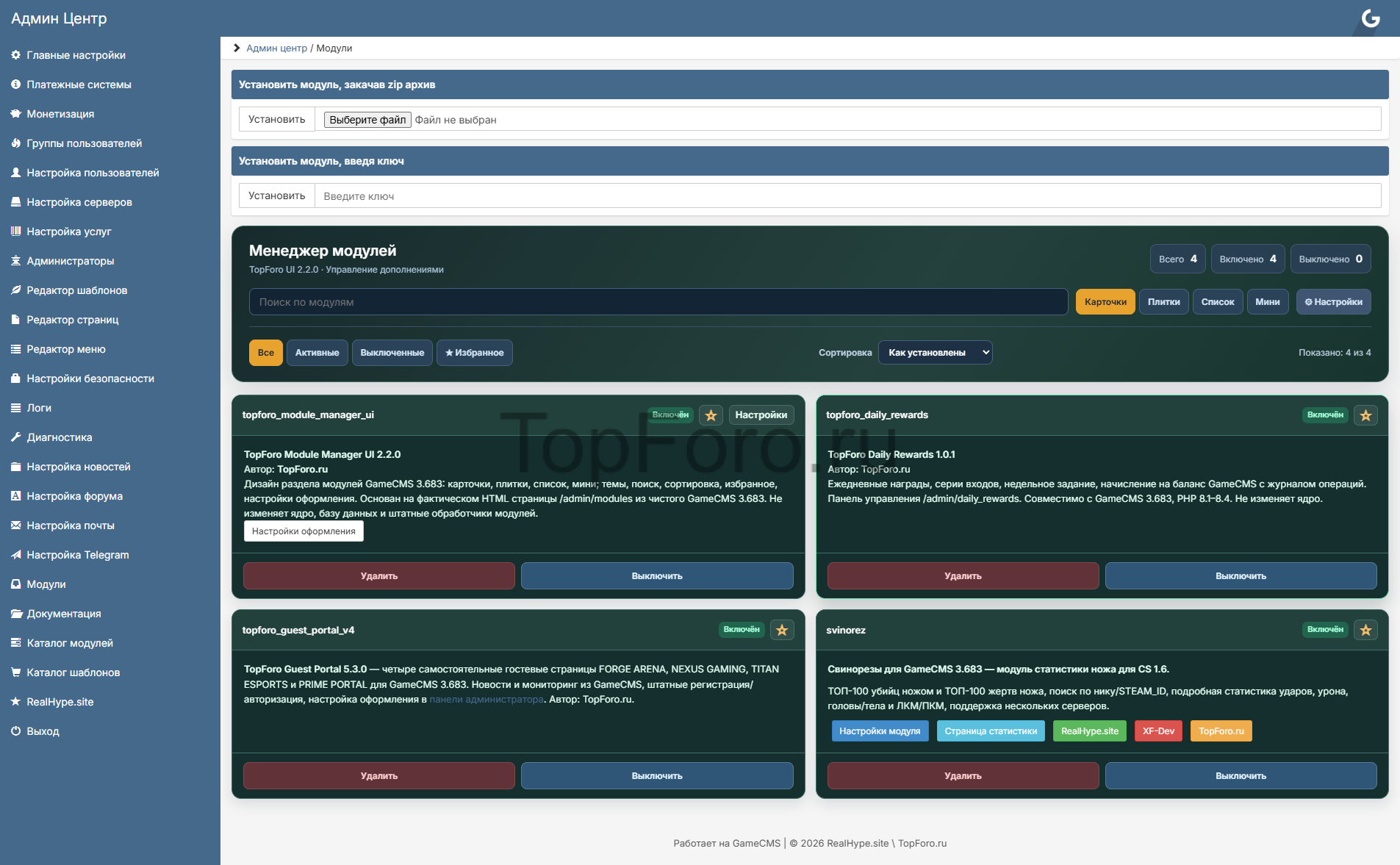Show Избранное modules filter
Viewport: 1400px width, 865px height.
(475, 353)
